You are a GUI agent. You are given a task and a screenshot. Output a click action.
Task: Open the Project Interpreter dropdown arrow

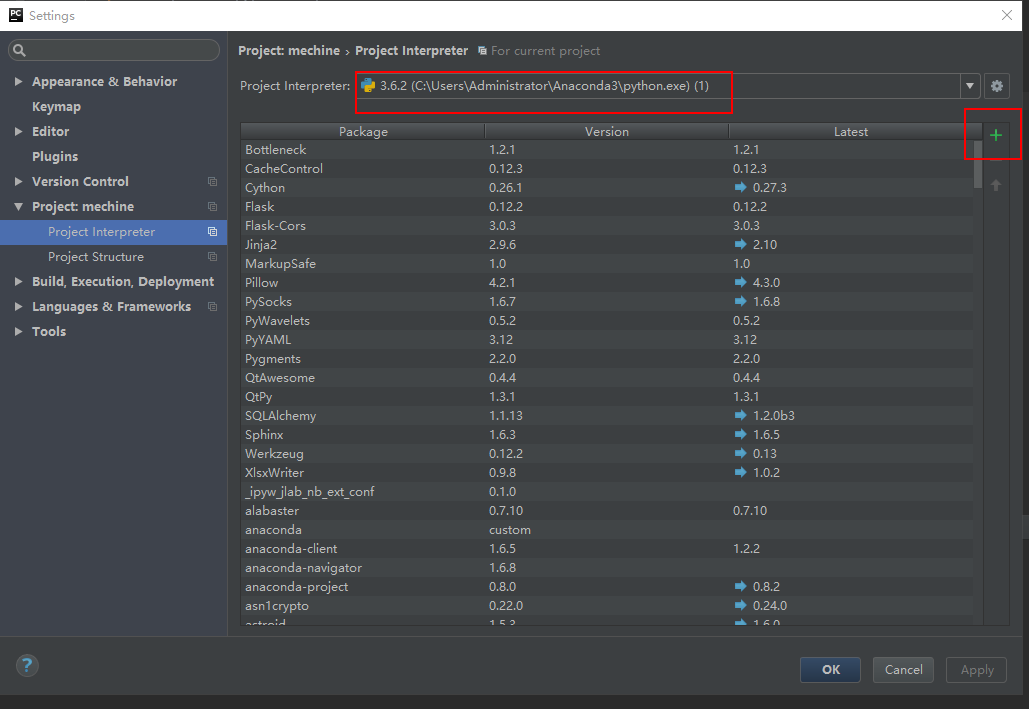tap(970, 86)
